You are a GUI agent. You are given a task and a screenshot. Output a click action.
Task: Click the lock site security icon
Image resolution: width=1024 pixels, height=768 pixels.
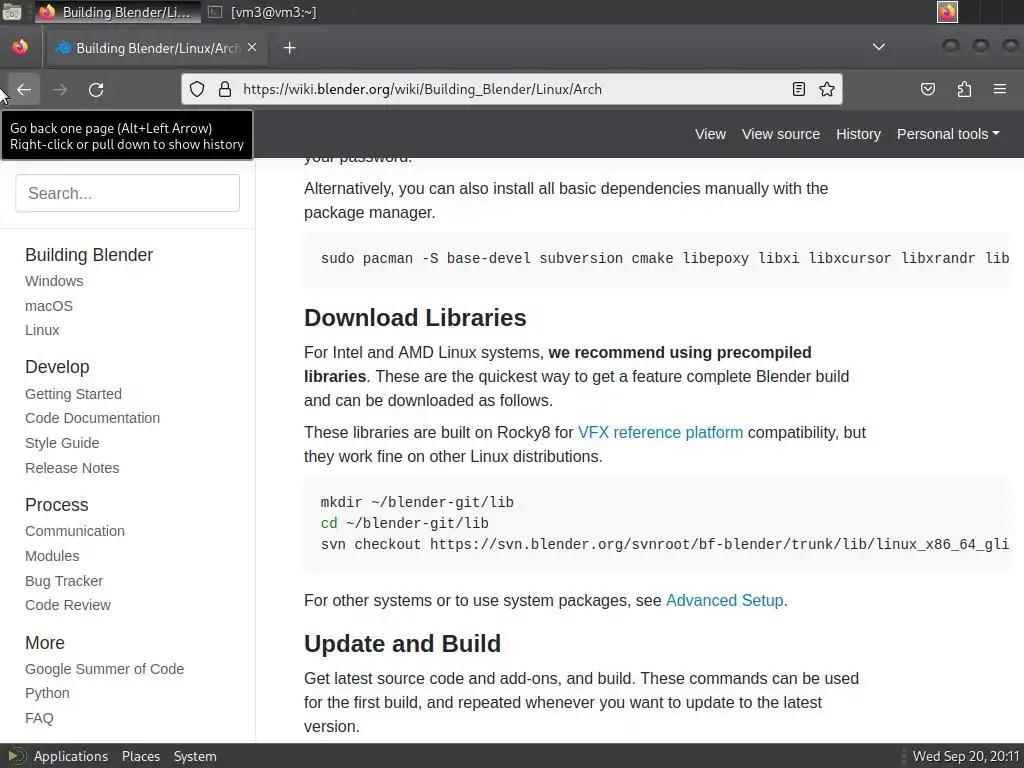coord(224,89)
